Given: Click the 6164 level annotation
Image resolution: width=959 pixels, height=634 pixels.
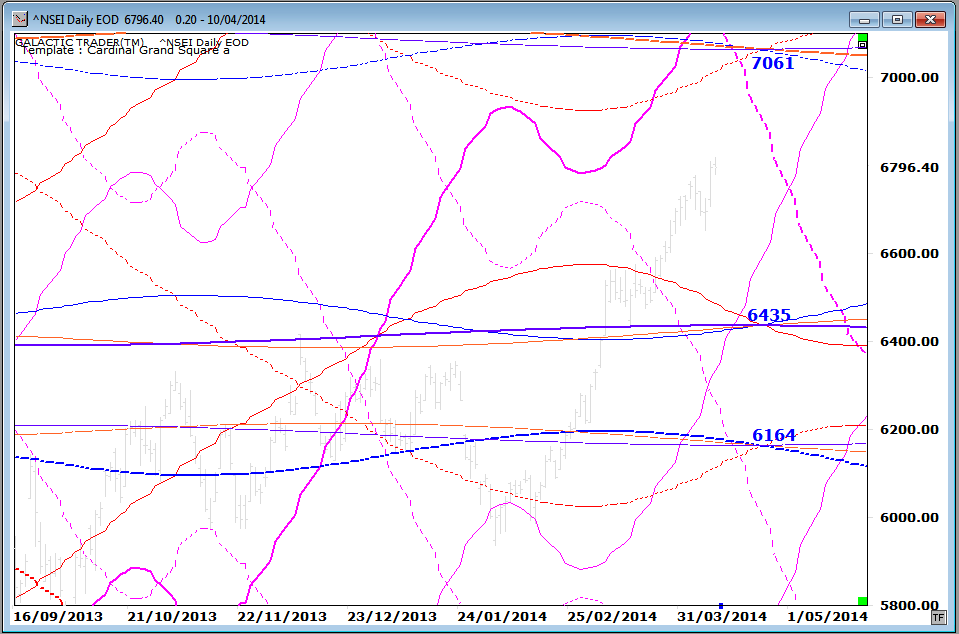Looking at the screenshot, I should (774, 435).
